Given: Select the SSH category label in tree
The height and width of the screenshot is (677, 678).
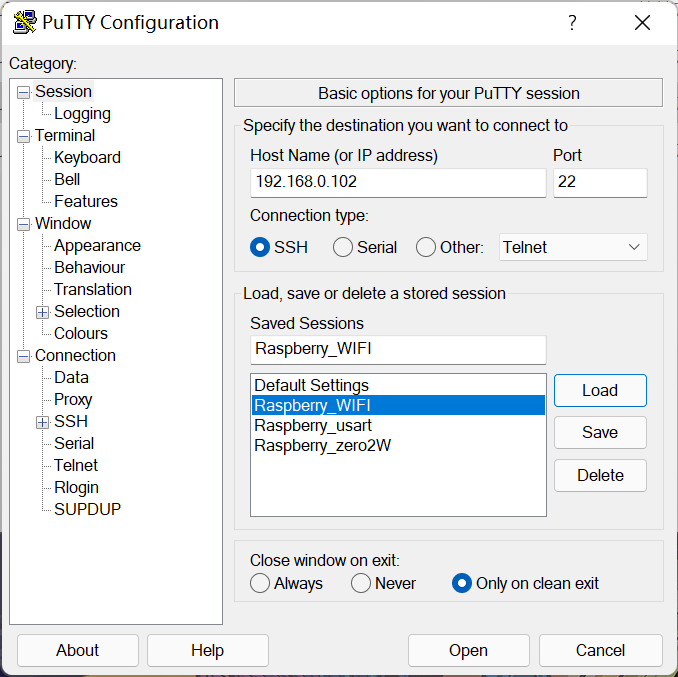Looking at the screenshot, I should (71, 422).
